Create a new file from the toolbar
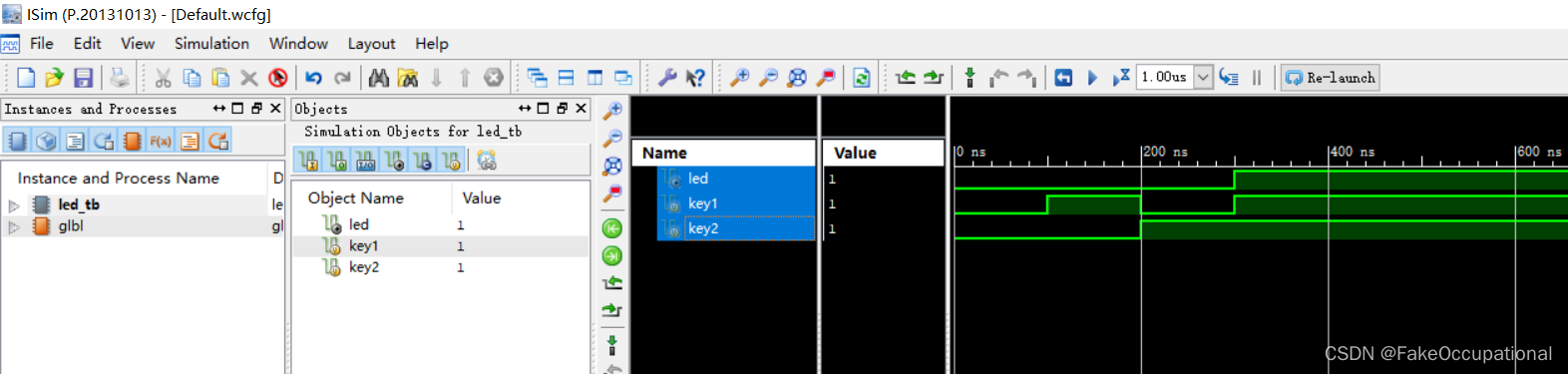The image size is (1568, 374). tap(27, 78)
